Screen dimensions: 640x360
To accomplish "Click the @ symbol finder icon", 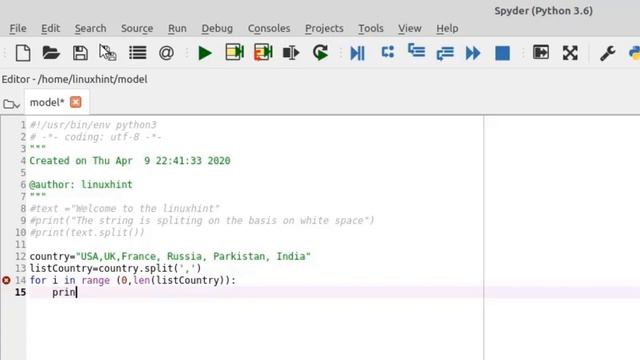I will (166, 53).
